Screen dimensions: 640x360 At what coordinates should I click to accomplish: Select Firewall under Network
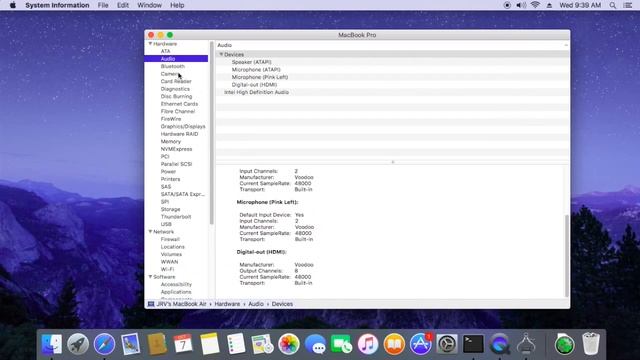pyautogui.click(x=170, y=240)
